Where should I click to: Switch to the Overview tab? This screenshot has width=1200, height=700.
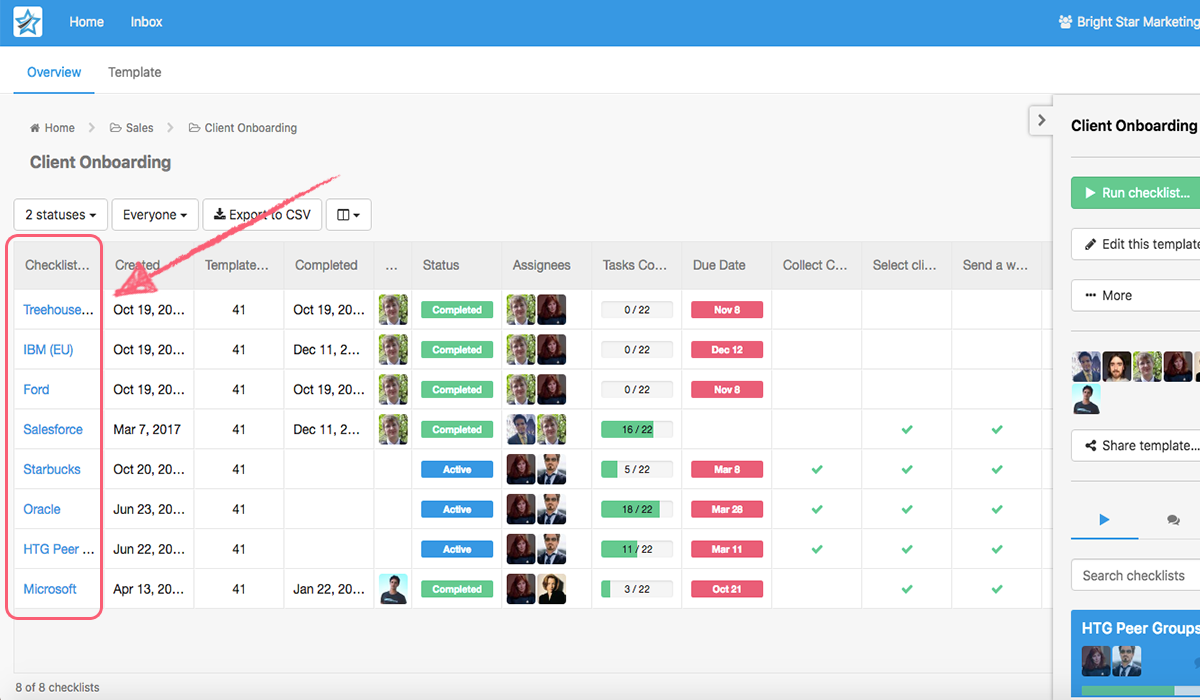(54, 72)
